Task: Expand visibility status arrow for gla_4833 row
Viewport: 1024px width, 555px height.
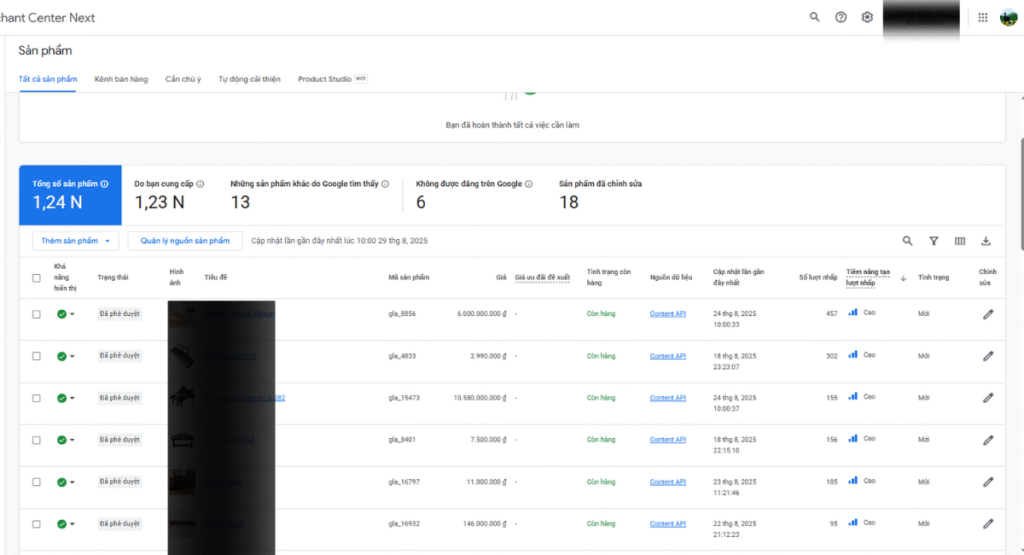Action: click(72, 357)
